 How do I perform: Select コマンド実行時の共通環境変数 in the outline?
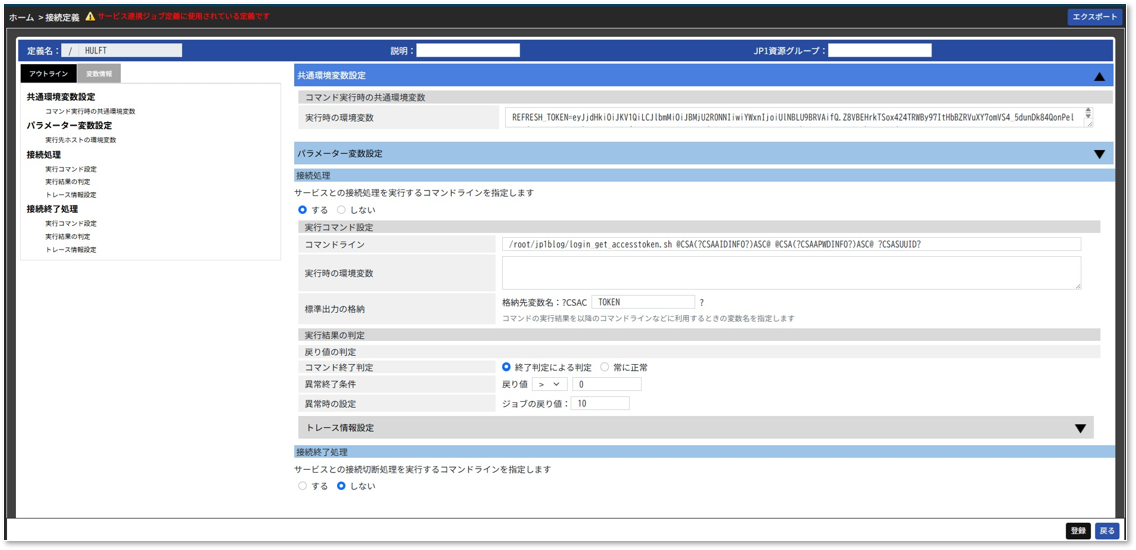point(90,111)
